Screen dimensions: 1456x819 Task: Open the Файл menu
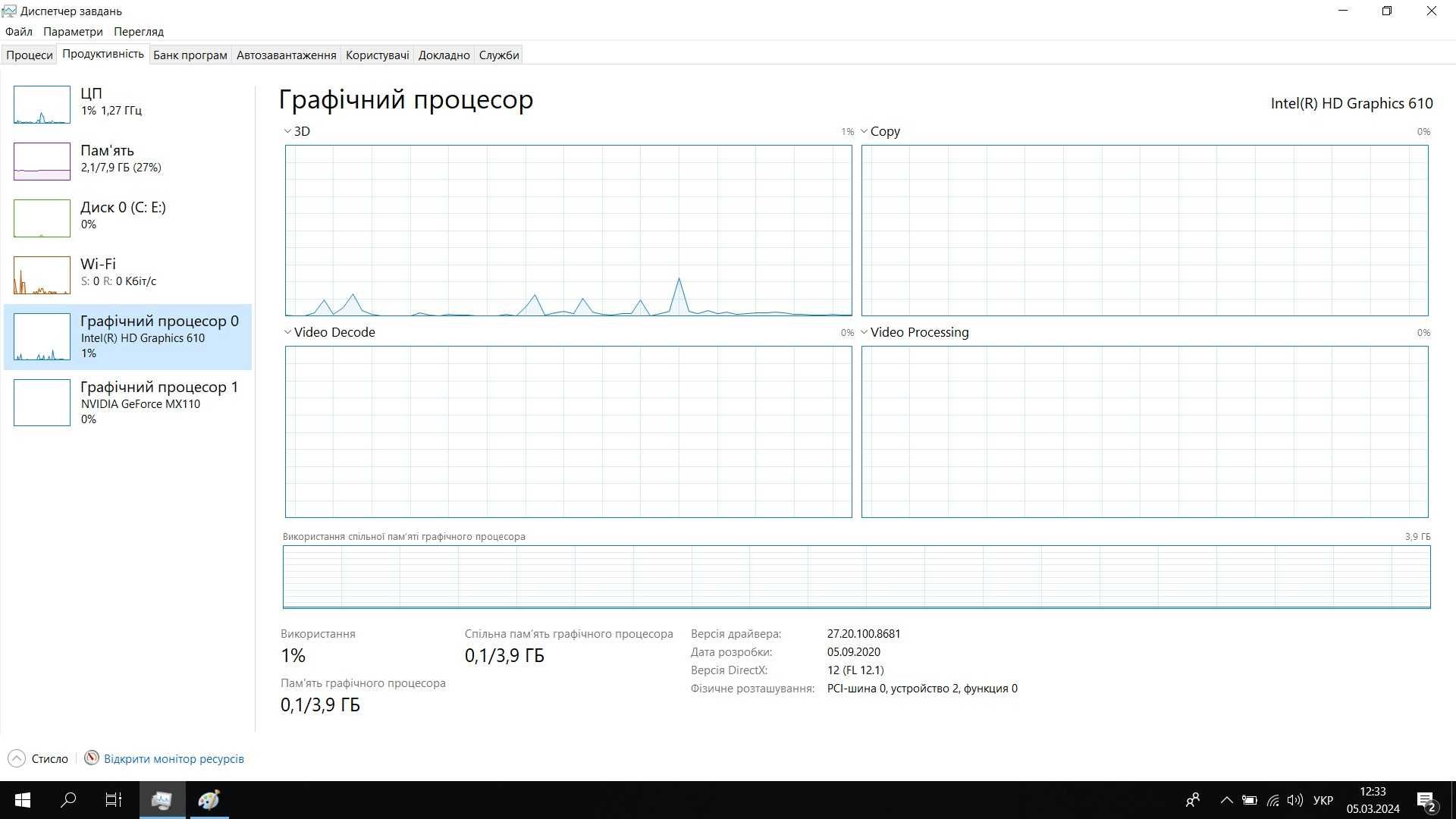(18, 32)
